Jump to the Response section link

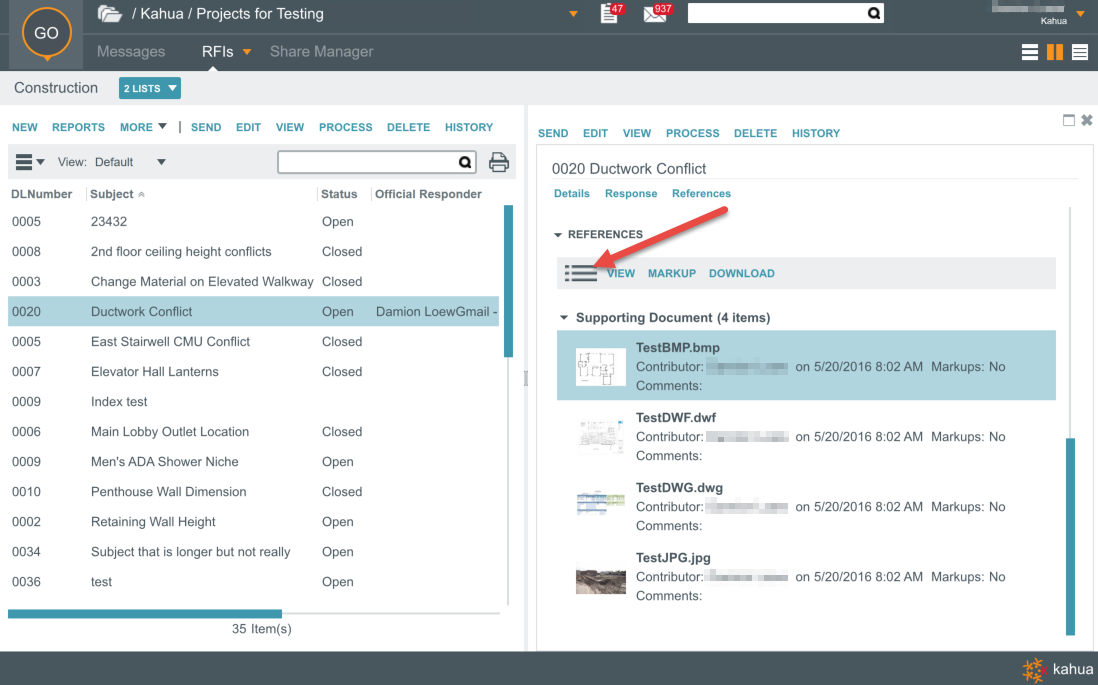[631, 193]
